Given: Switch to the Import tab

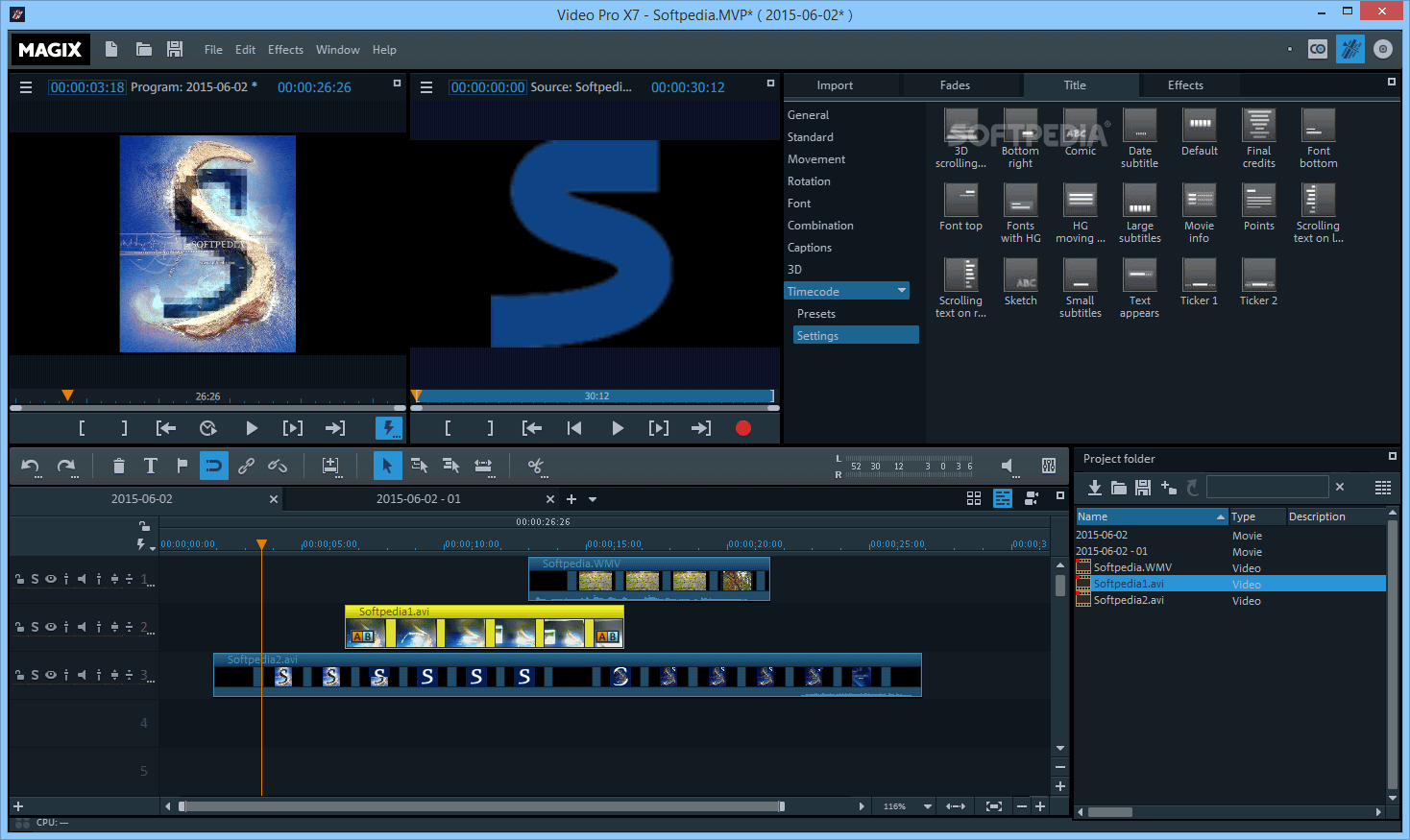Looking at the screenshot, I should point(835,85).
